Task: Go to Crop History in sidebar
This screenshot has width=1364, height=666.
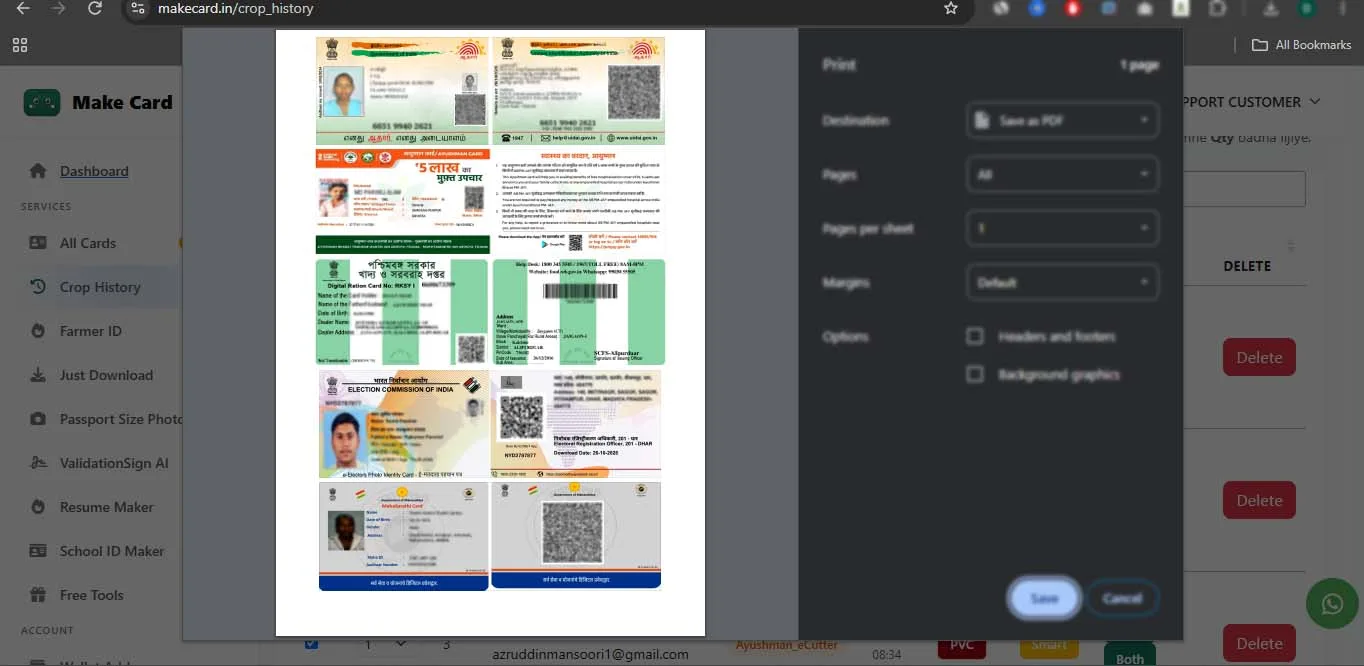Action: pos(100,287)
